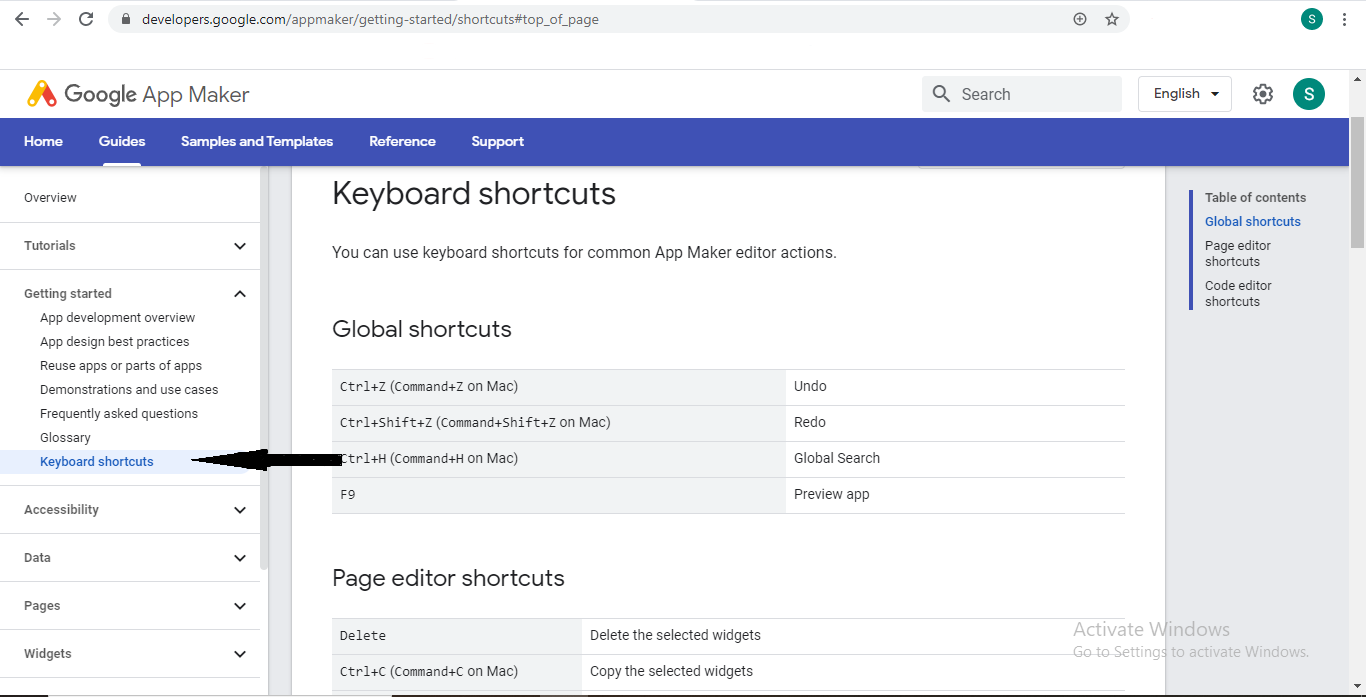The image size is (1366, 697).
Task: Click the Keyboard shortcuts page title
Action: pos(474,193)
